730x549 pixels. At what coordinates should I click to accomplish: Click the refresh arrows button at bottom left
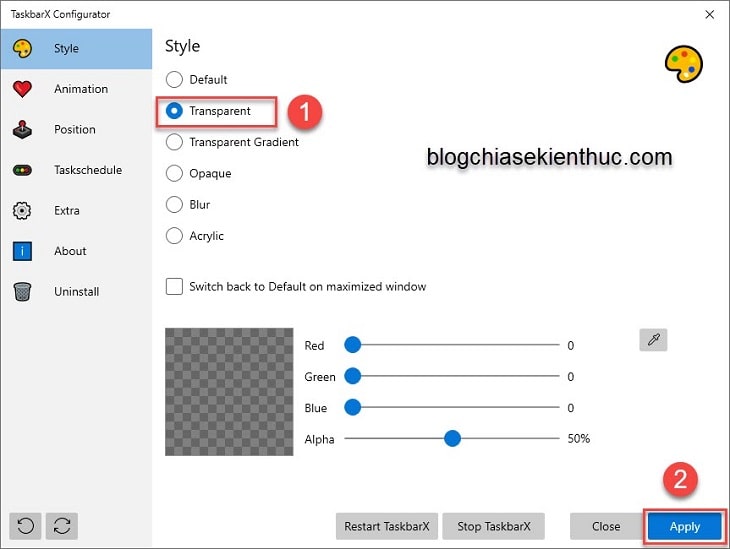pyautogui.click(x=62, y=526)
